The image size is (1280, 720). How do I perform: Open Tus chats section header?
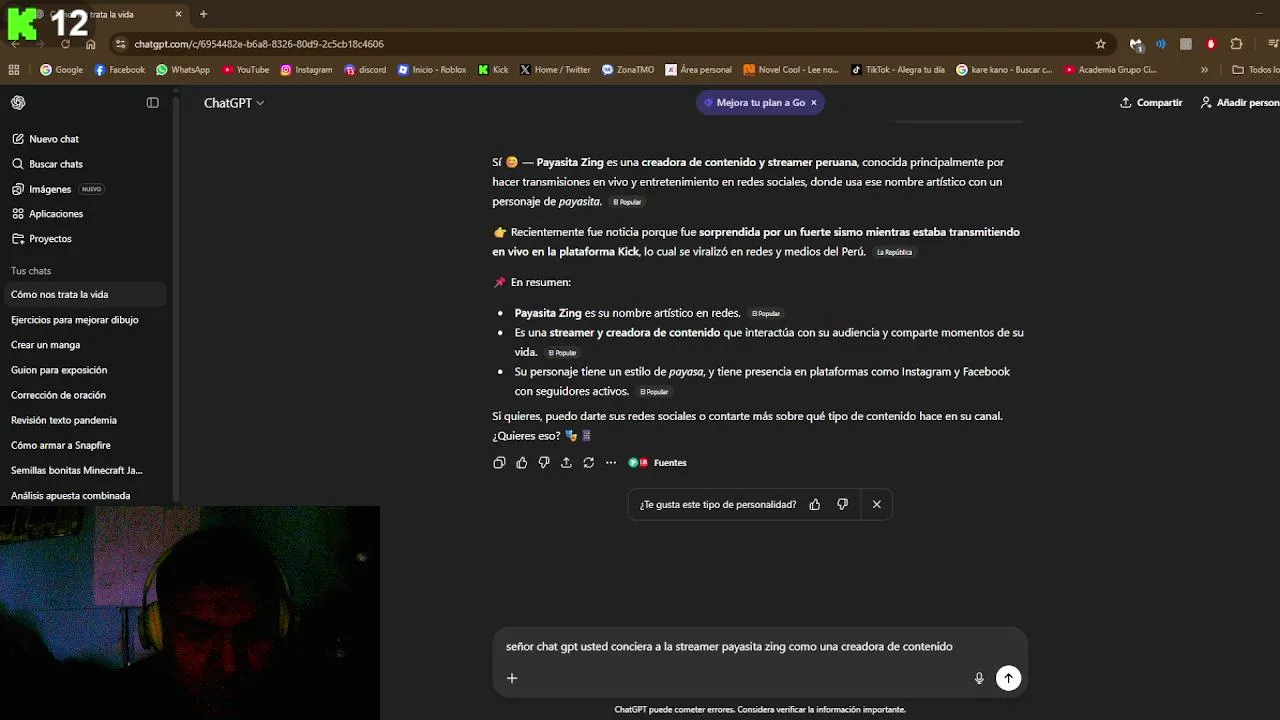[x=31, y=271]
